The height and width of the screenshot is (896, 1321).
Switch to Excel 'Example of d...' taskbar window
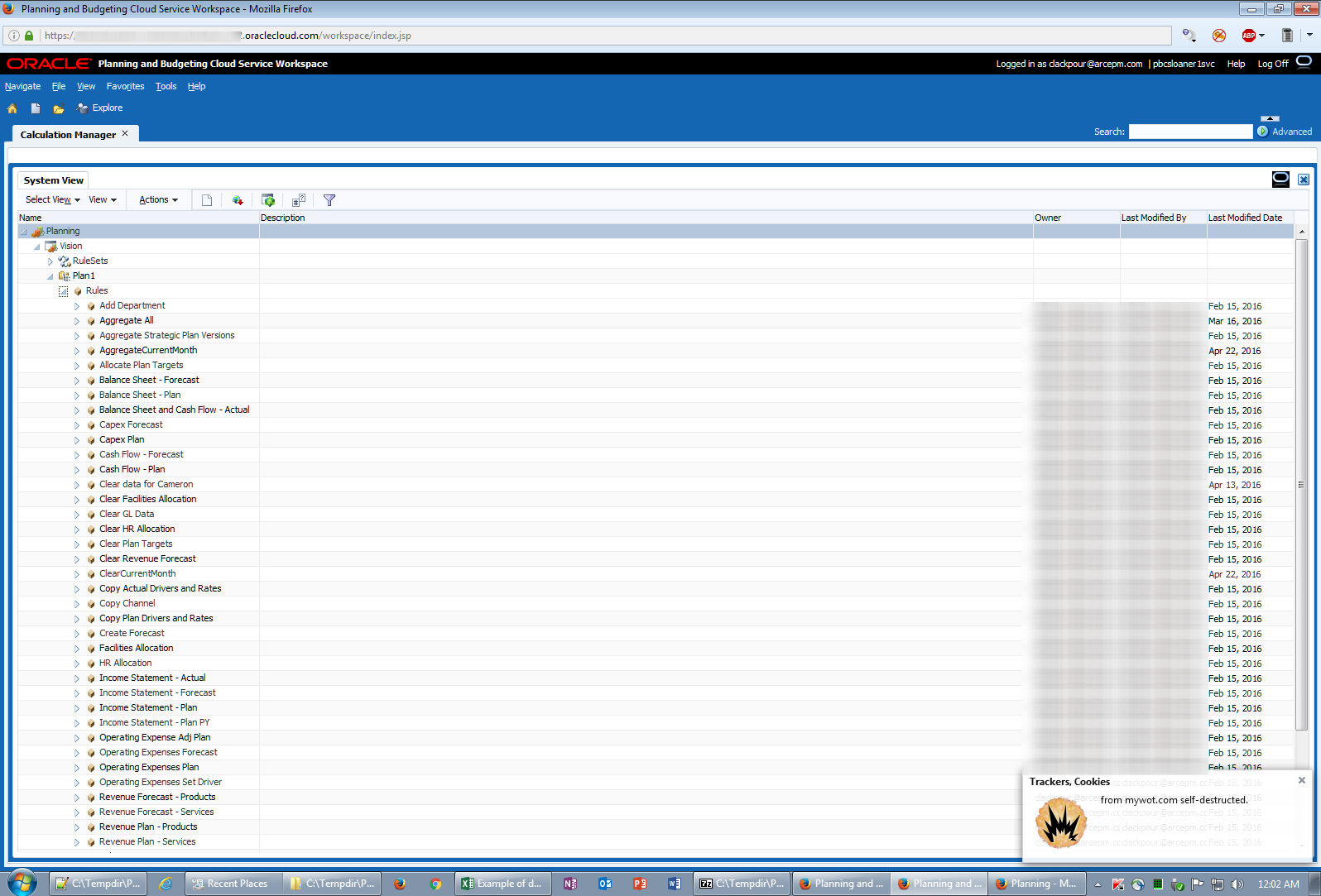point(502,884)
